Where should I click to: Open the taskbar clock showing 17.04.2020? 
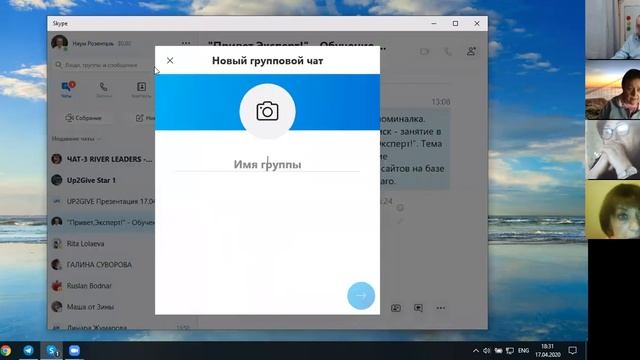pos(548,351)
